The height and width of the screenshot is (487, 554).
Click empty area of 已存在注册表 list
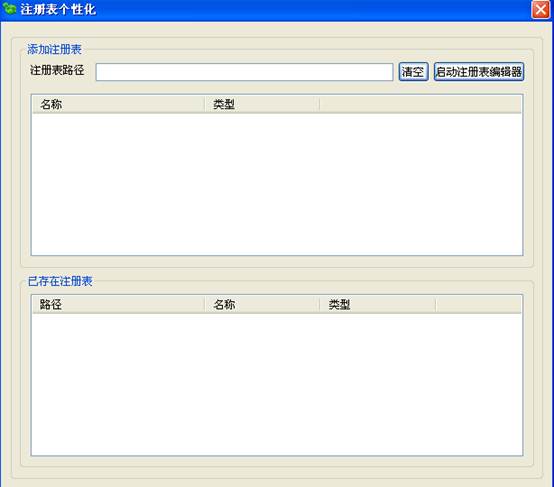[277, 384]
